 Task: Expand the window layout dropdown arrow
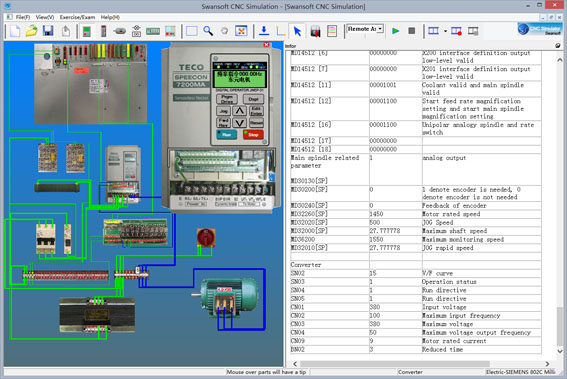click(445, 31)
